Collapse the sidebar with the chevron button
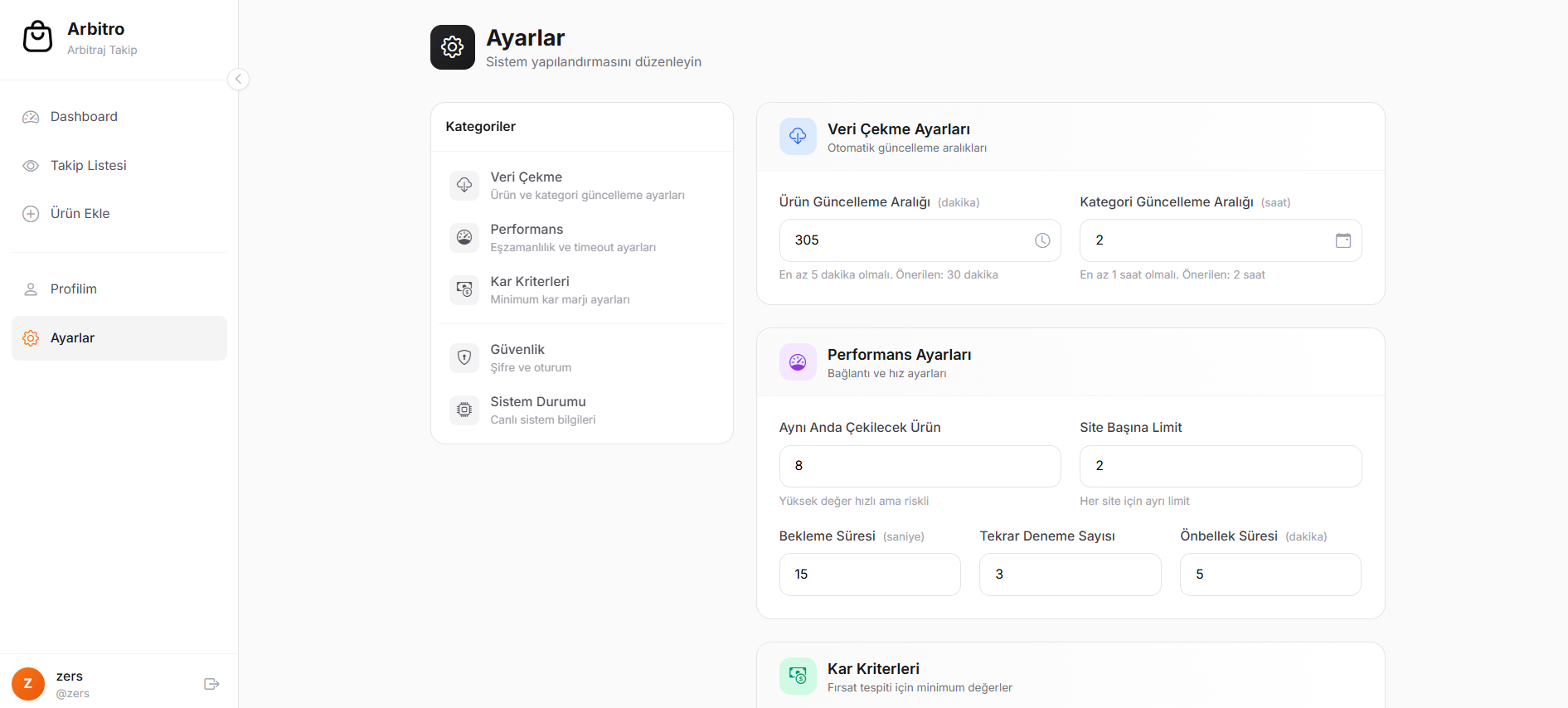Viewport: 1568px width, 708px height. tap(238, 79)
